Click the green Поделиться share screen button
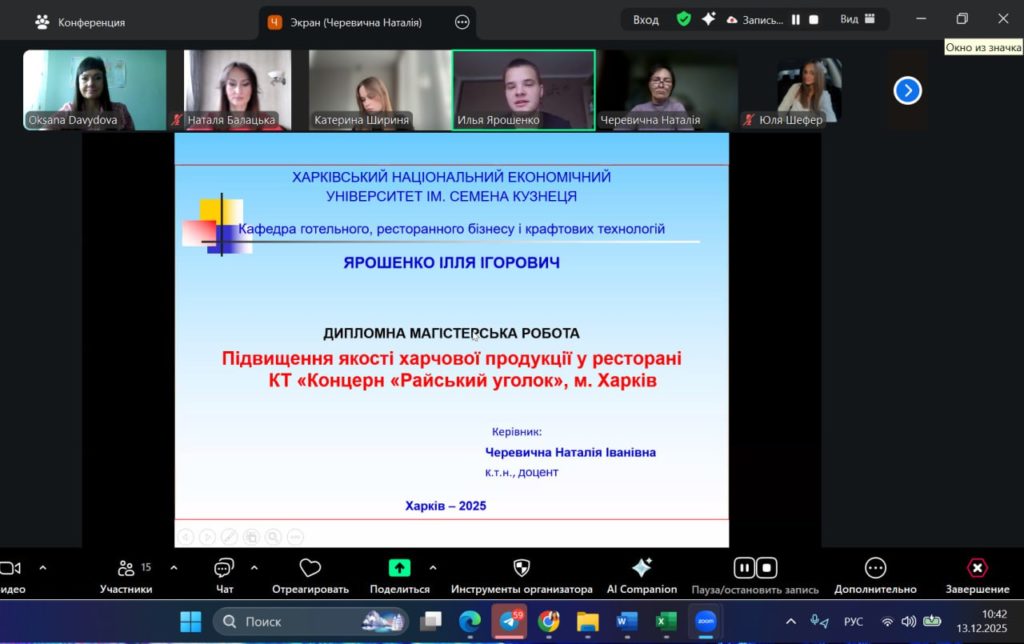 click(x=399, y=568)
